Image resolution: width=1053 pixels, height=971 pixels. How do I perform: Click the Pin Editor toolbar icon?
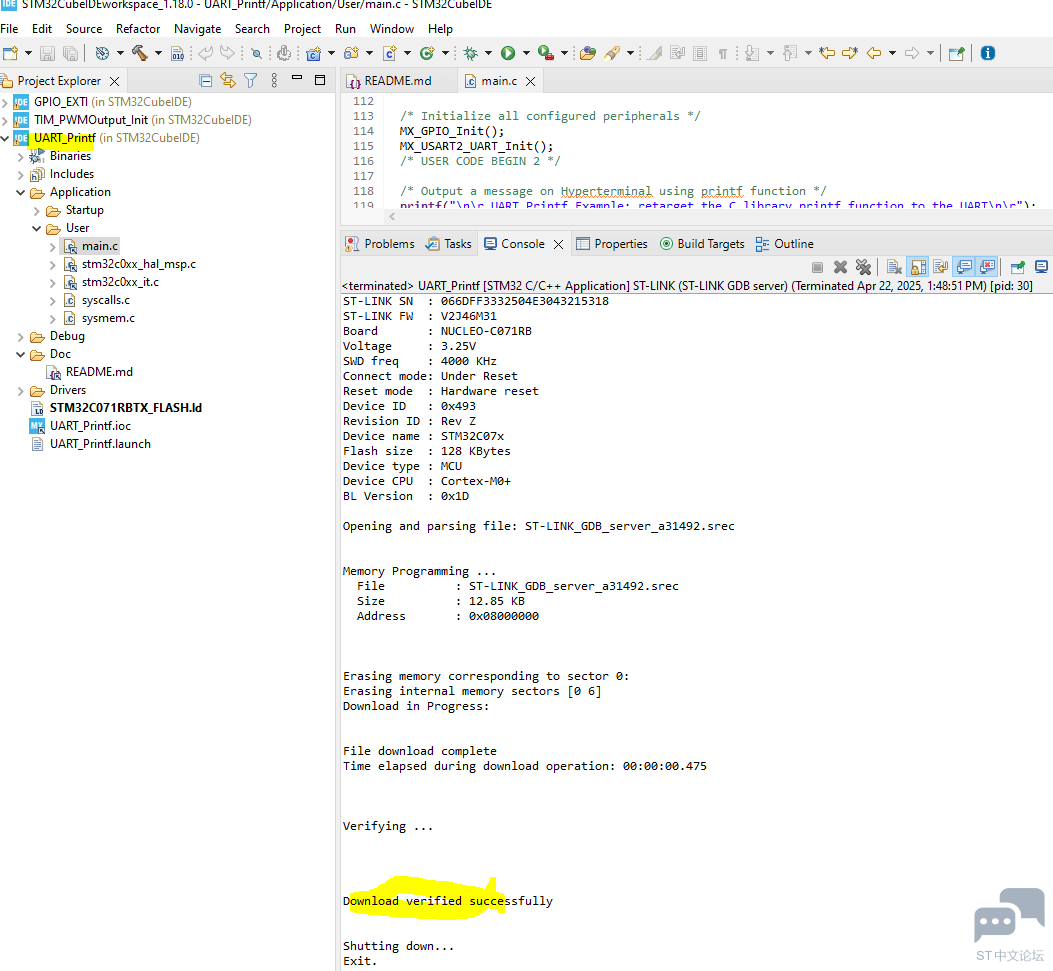956,54
